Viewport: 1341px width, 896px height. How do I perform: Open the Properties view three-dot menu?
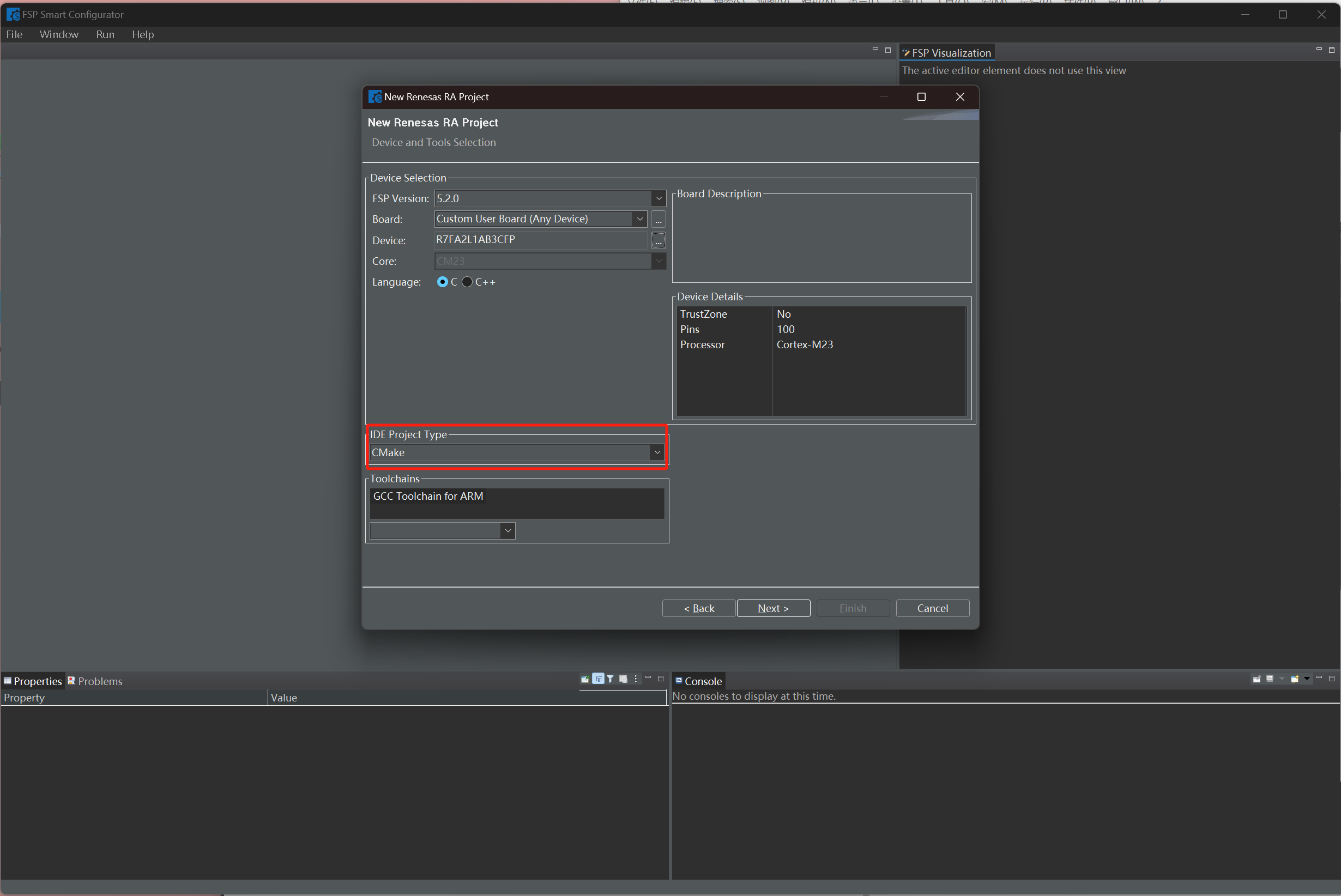636,679
